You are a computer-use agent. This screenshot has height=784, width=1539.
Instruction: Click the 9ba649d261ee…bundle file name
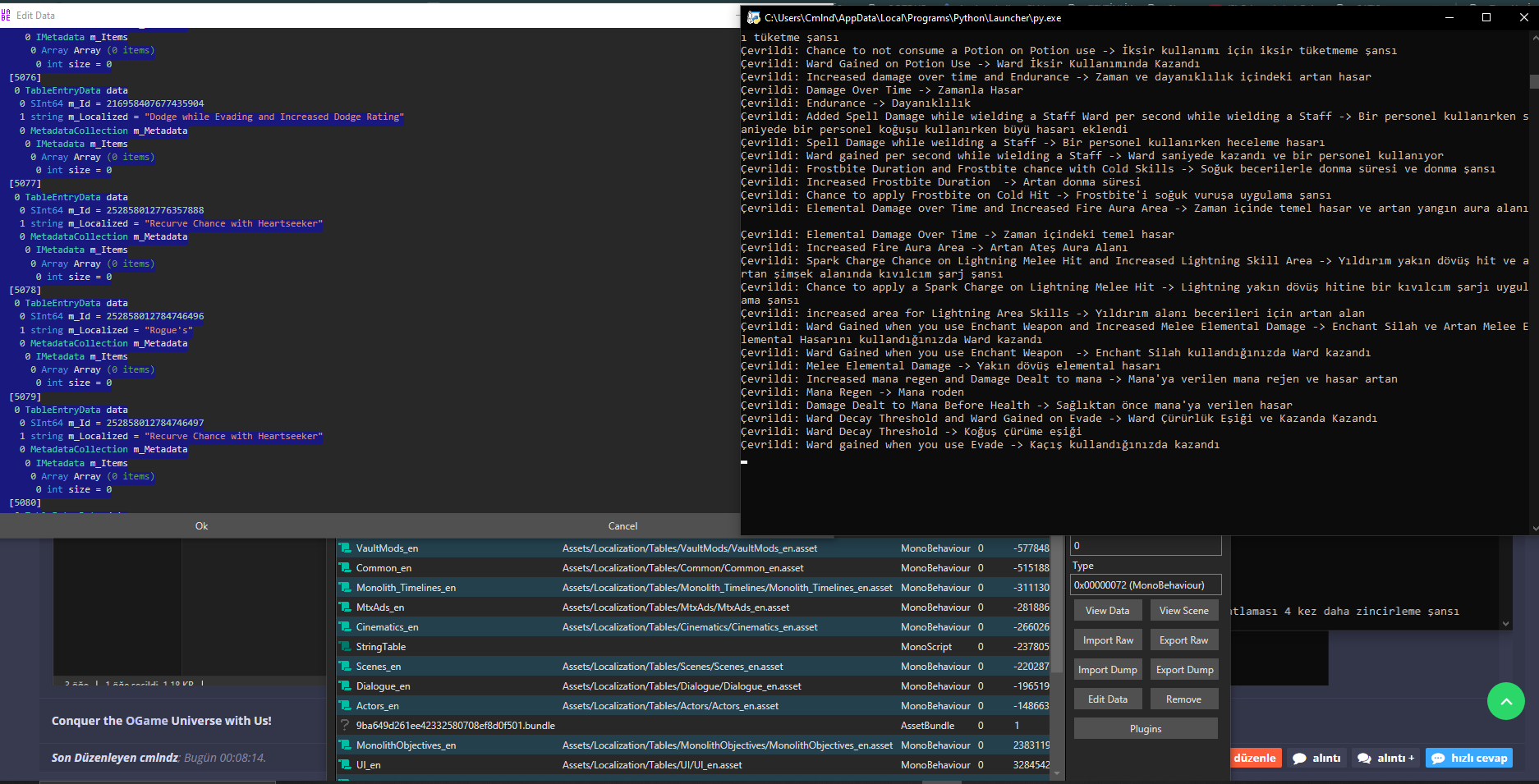point(456,726)
